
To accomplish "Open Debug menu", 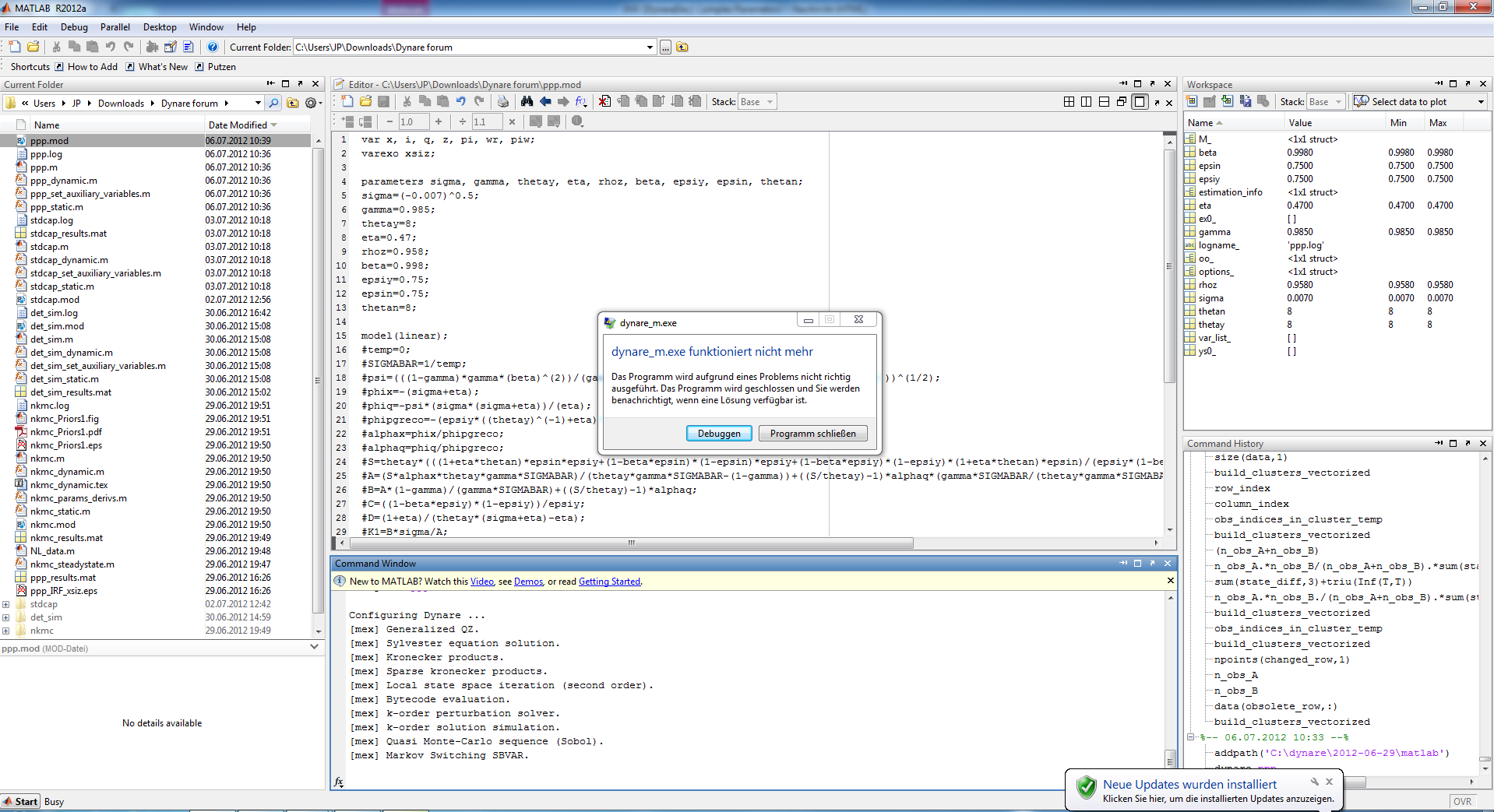I will click(74, 27).
